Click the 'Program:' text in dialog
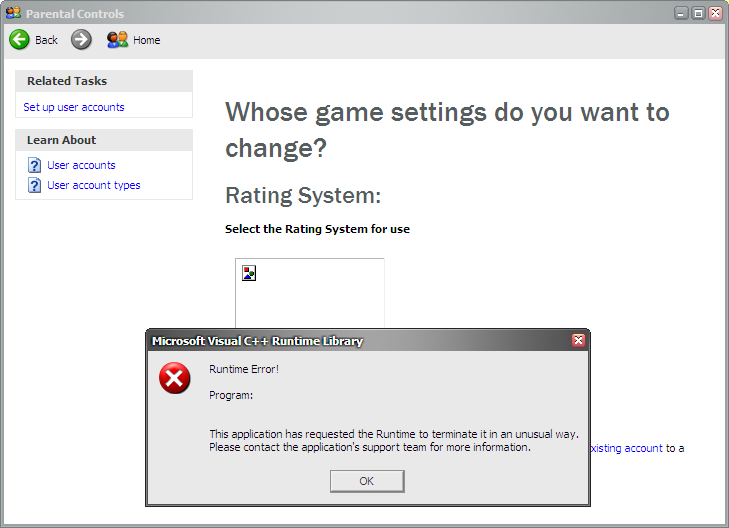The width and height of the screenshot is (729, 528). tap(231, 395)
